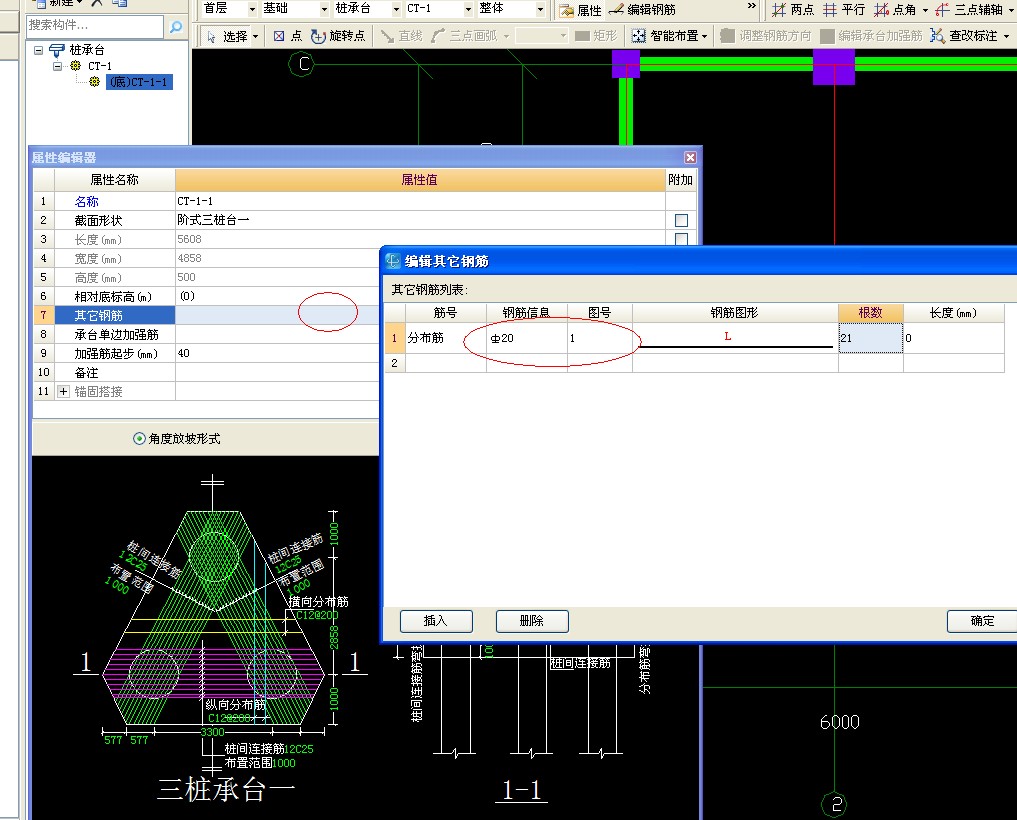The height and width of the screenshot is (820, 1017).
Task: Click the 根数 cell value 21
Action: pyautogui.click(x=870, y=338)
